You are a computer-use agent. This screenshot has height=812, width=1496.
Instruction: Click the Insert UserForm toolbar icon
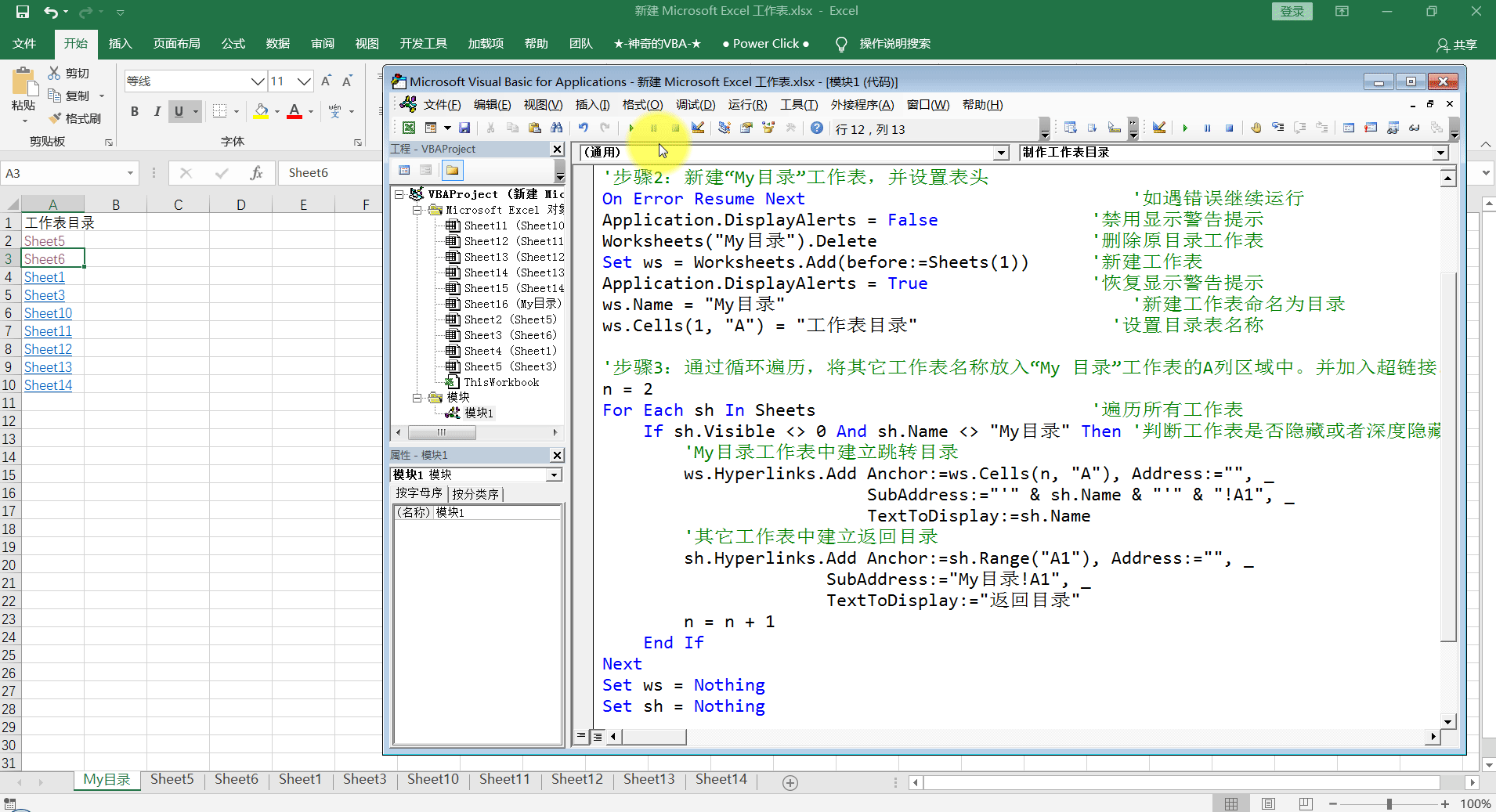tap(431, 128)
